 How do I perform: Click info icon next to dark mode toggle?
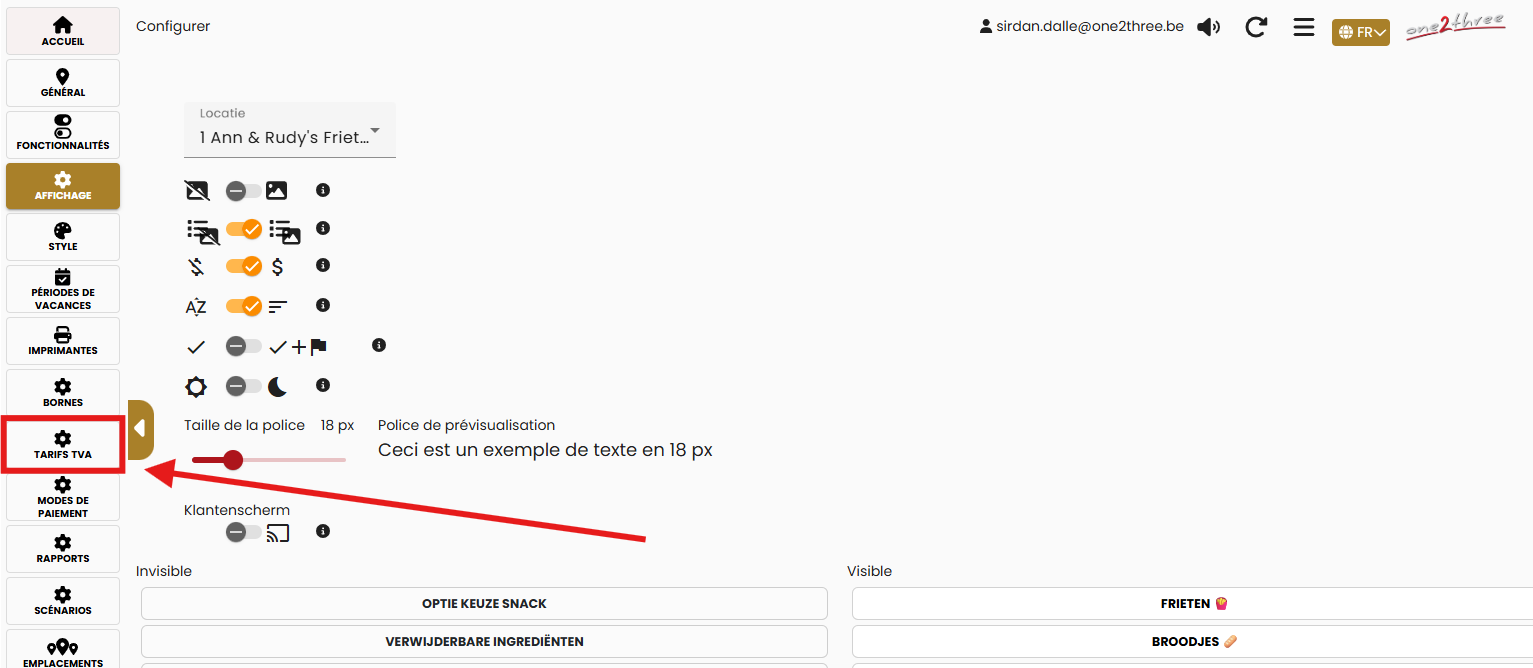(x=323, y=385)
